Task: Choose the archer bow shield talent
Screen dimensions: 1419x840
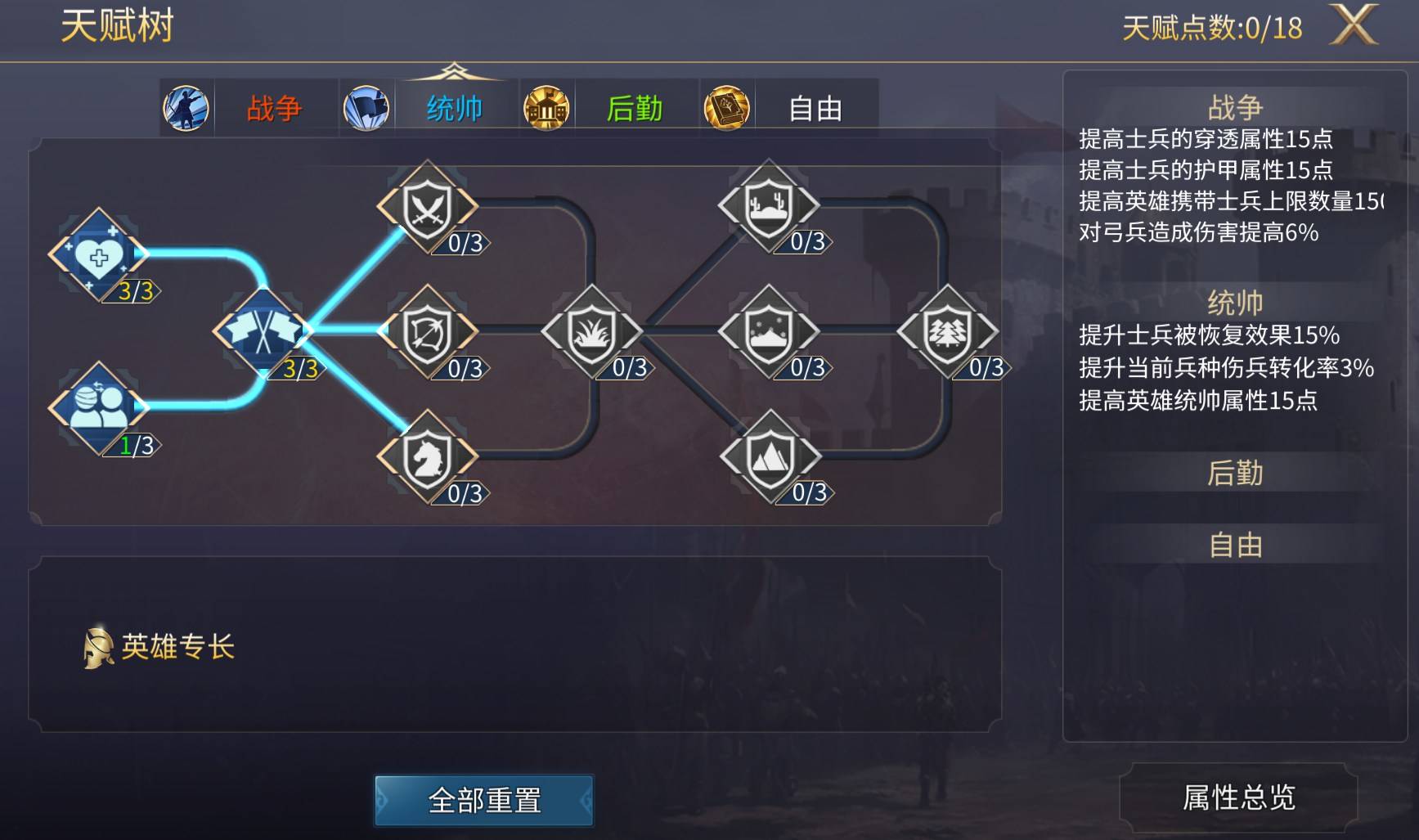Action: tap(428, 332)
